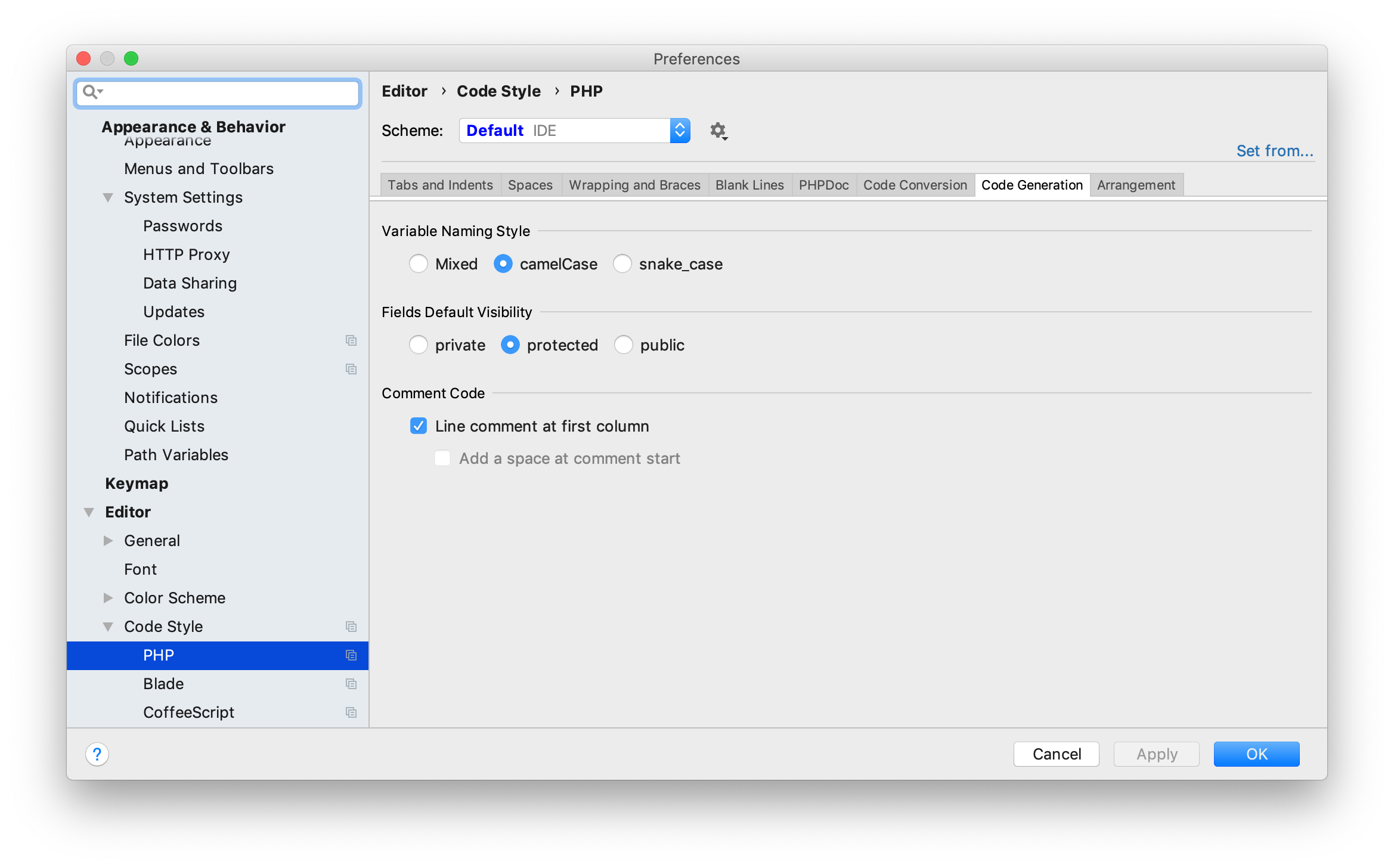Focus the preferences search field
1394x868 pixels.
pos(218,92)
